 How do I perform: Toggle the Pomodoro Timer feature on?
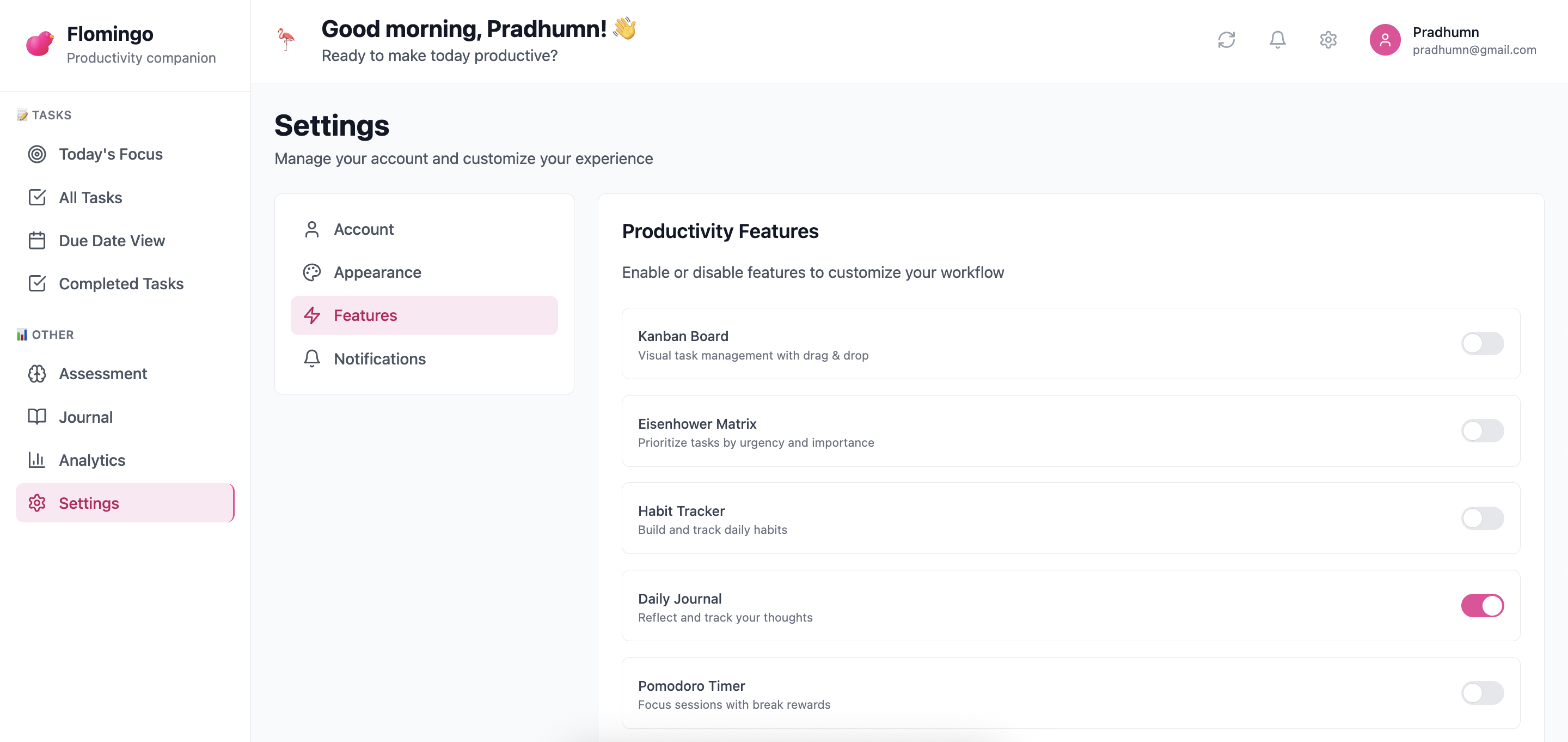click(1481, 692)
